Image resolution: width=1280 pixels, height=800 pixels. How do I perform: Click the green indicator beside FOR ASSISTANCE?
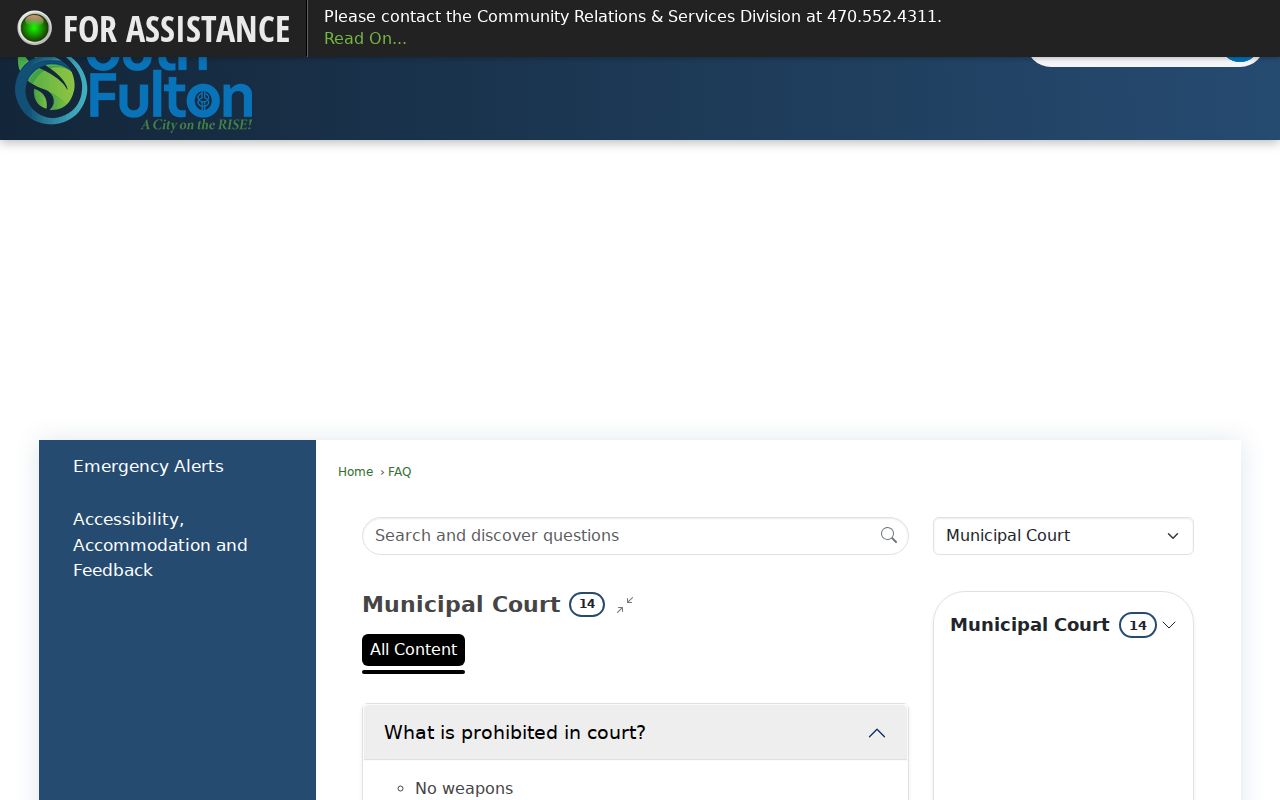click(x=35, y=28)
